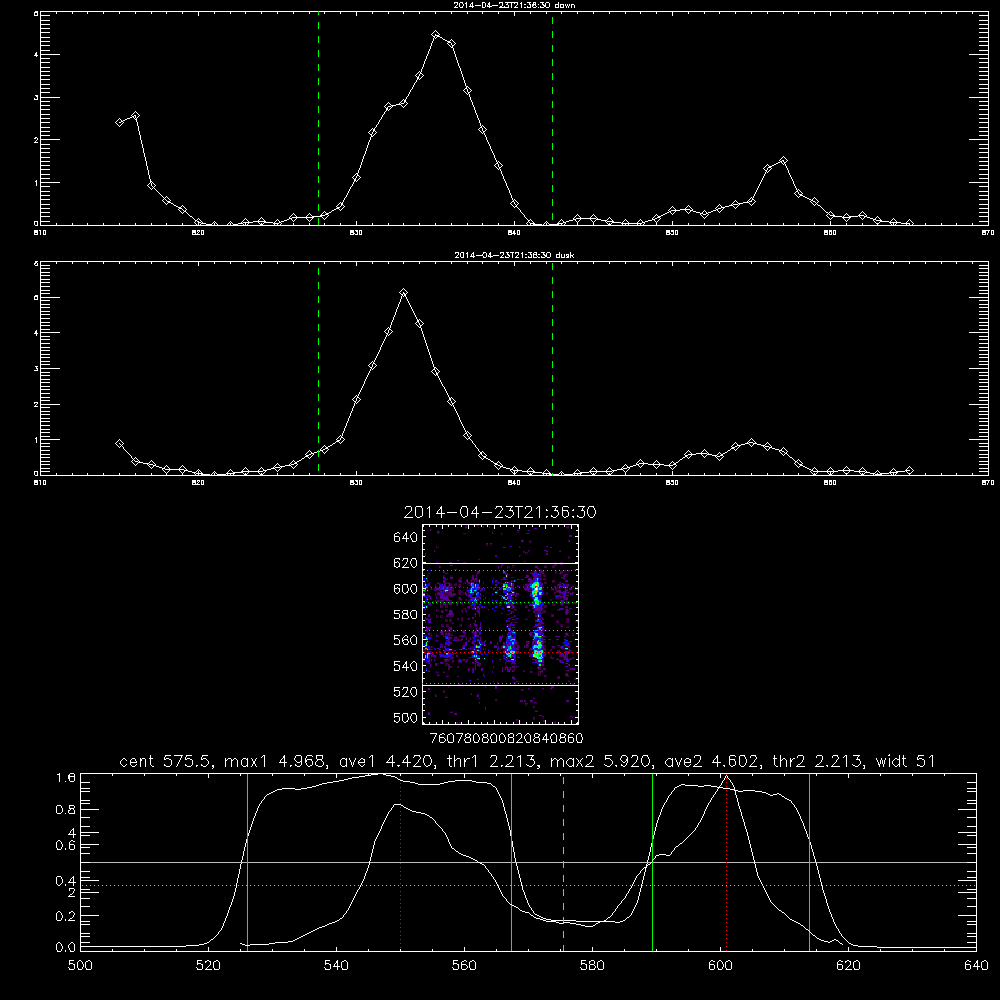Click the x-axis label 540 of the bottom plot
1000x1000 pixels.
click(x=336, y=966)
